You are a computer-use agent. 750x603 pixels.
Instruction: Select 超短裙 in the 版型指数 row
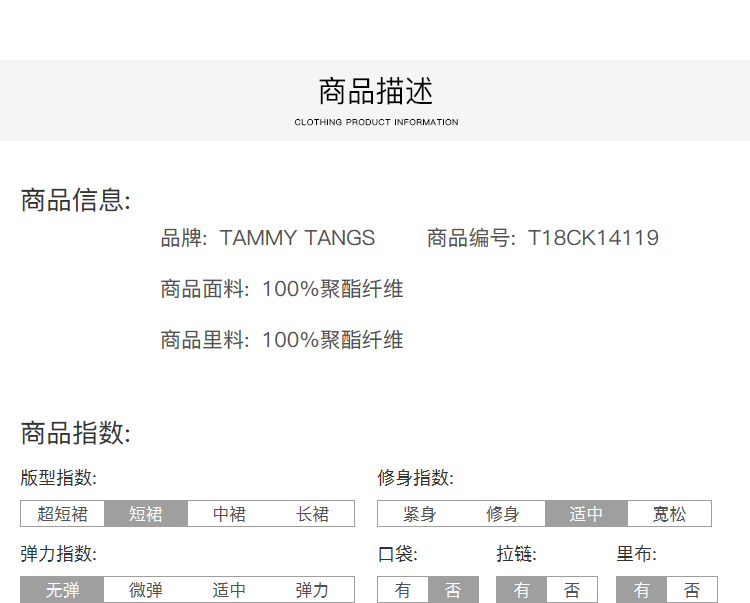click(62, 514)
